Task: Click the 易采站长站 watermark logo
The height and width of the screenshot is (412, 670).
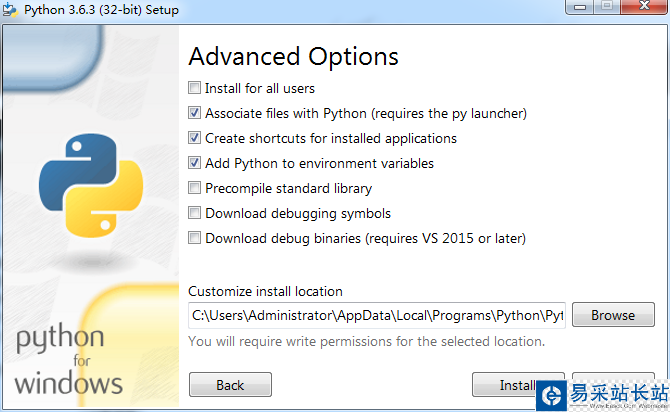Action: click(x=602, y=395)
